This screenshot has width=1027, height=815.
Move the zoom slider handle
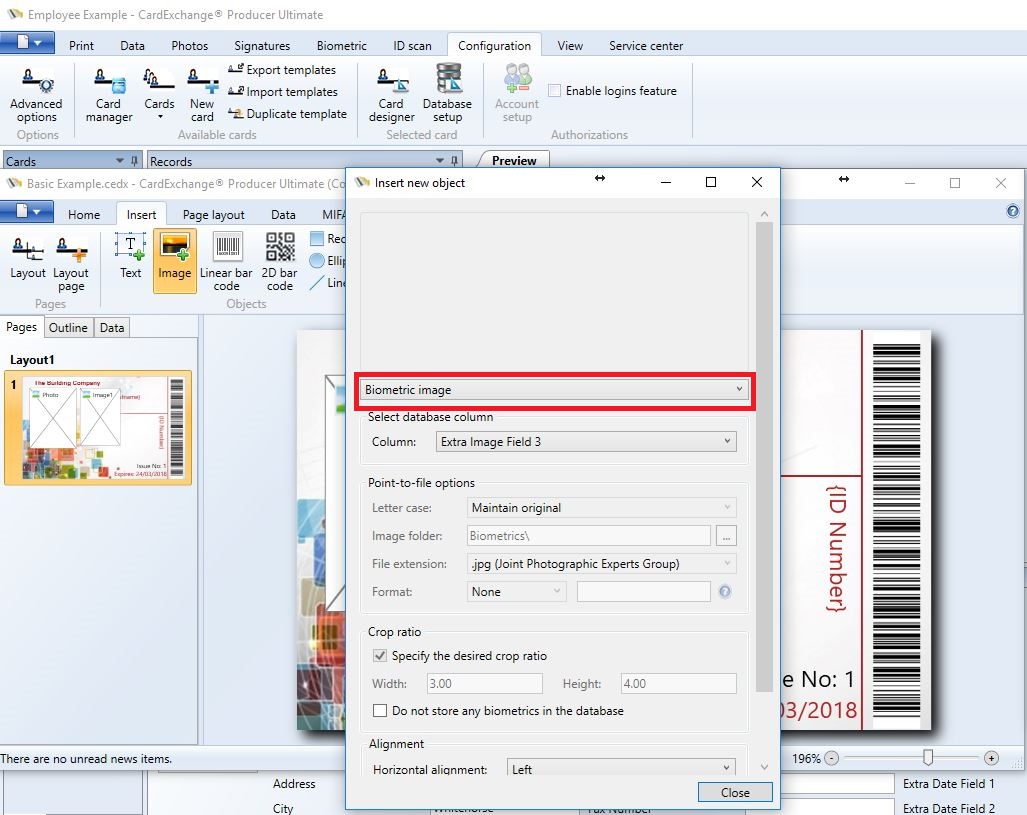click(x=927, y=758)
